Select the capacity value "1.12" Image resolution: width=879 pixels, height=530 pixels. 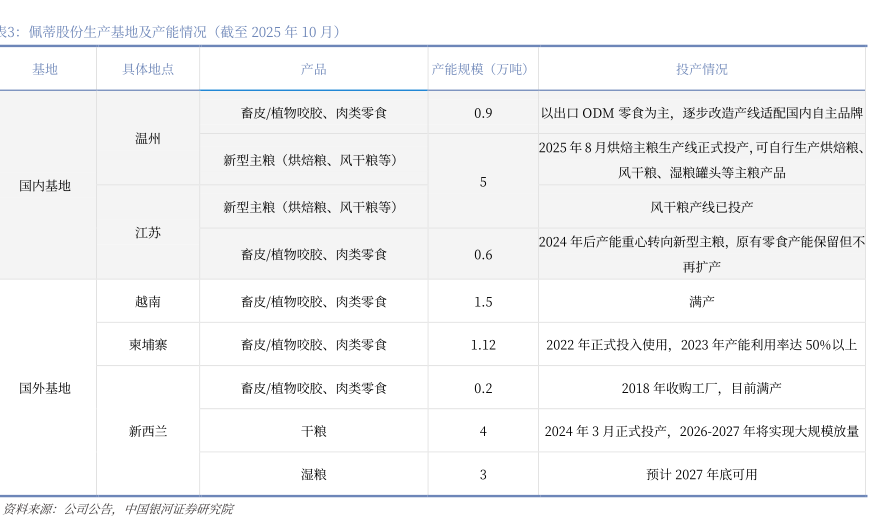(482, 345)
